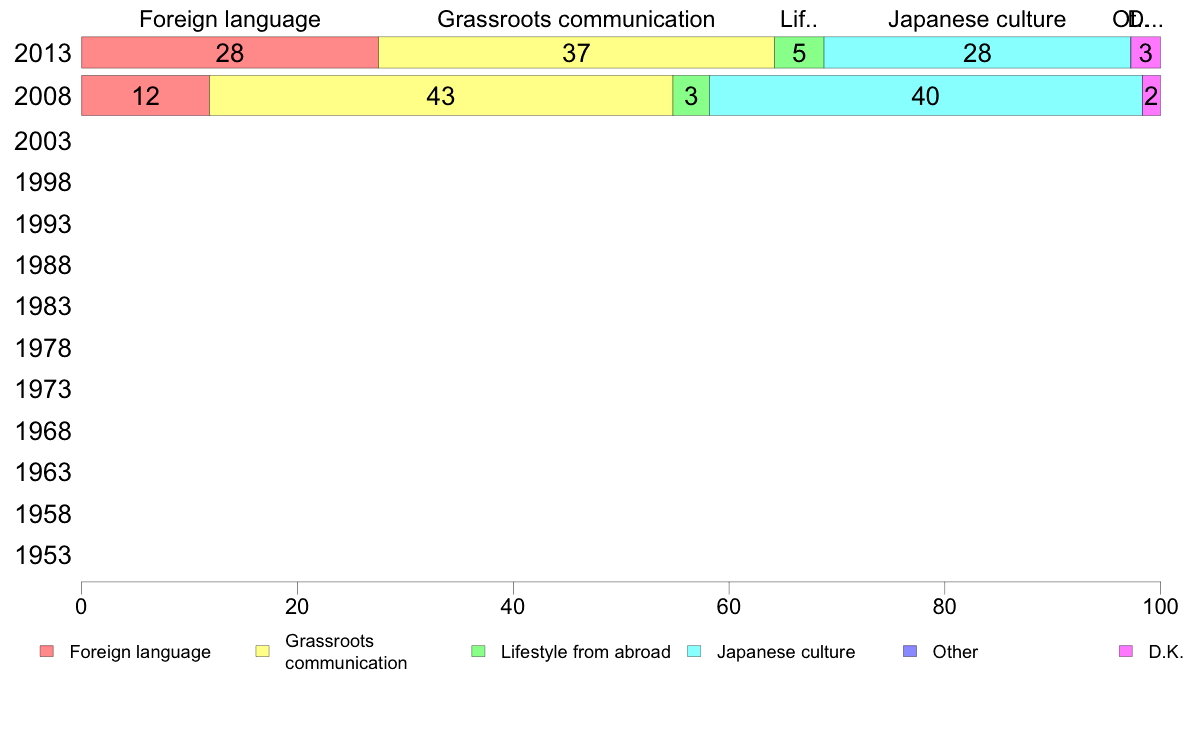
Task: Select the 2013 Grassroots communication segment showing 37
Action: pos(577,52)
